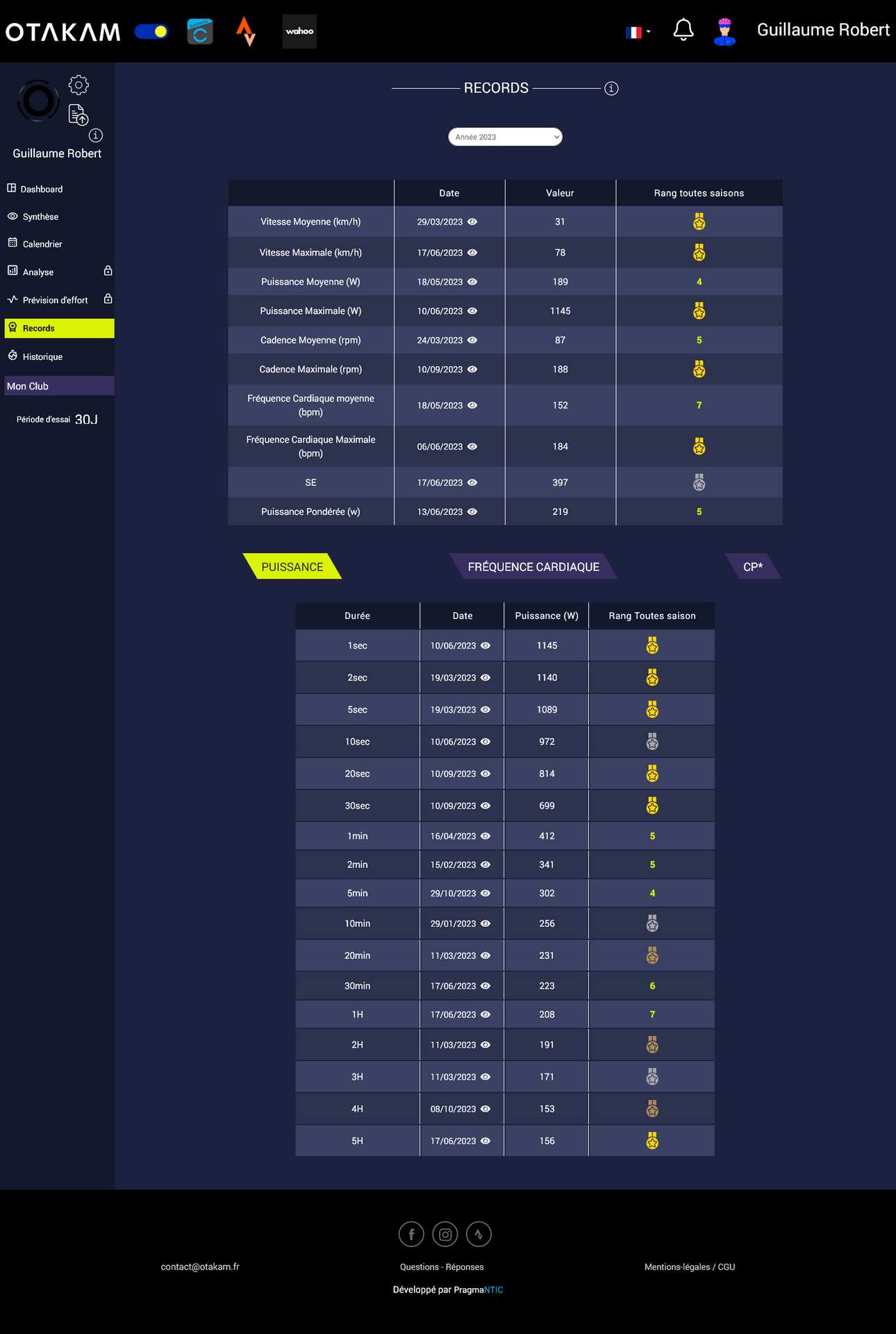Click rank 7 in Fréquence Cardiaque moyenne row
The image size is (896, 1334).
coord(699,405)
